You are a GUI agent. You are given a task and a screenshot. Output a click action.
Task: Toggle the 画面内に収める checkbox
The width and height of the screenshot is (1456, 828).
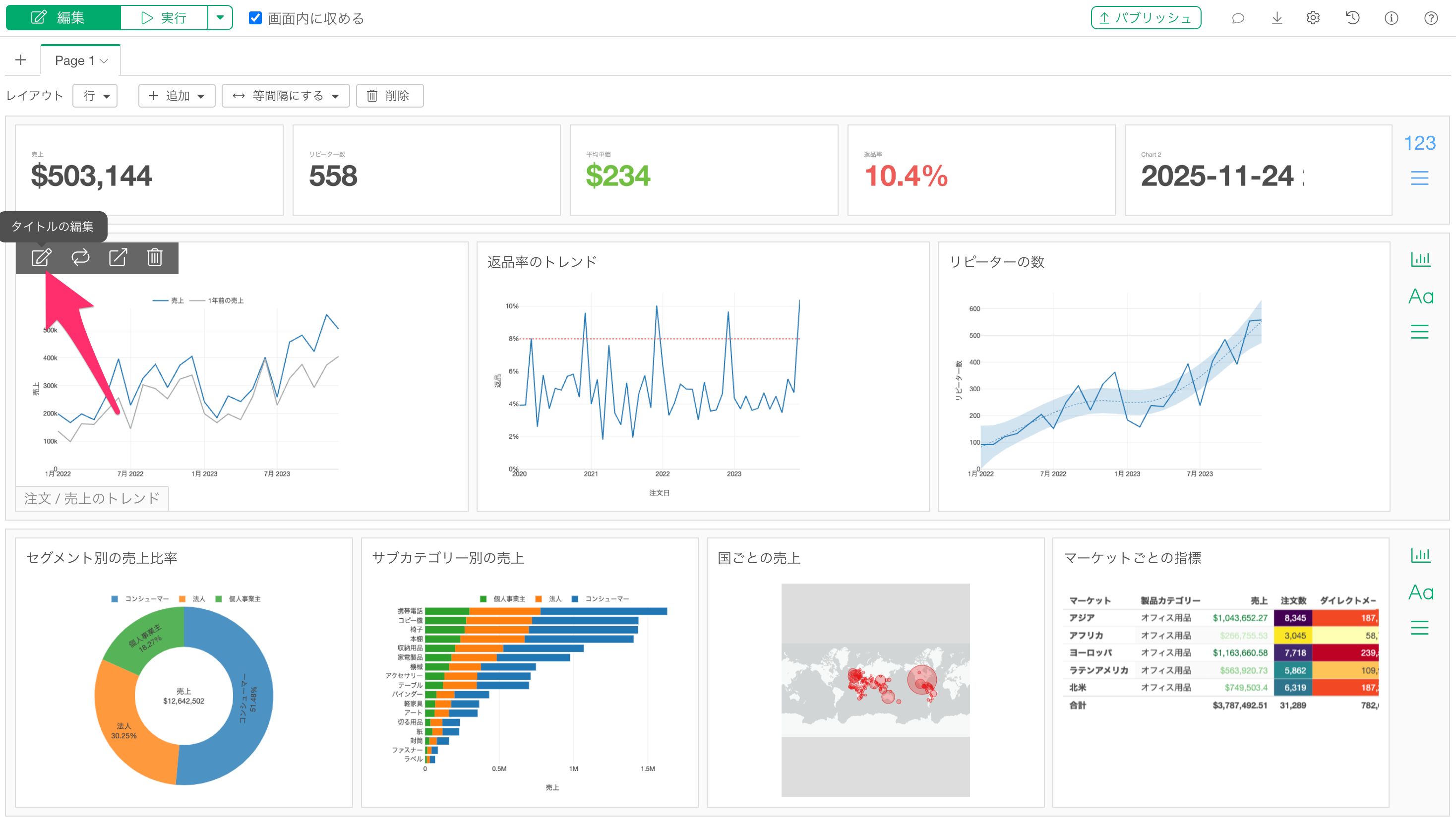pyautogui.click(x=255, y=18)
